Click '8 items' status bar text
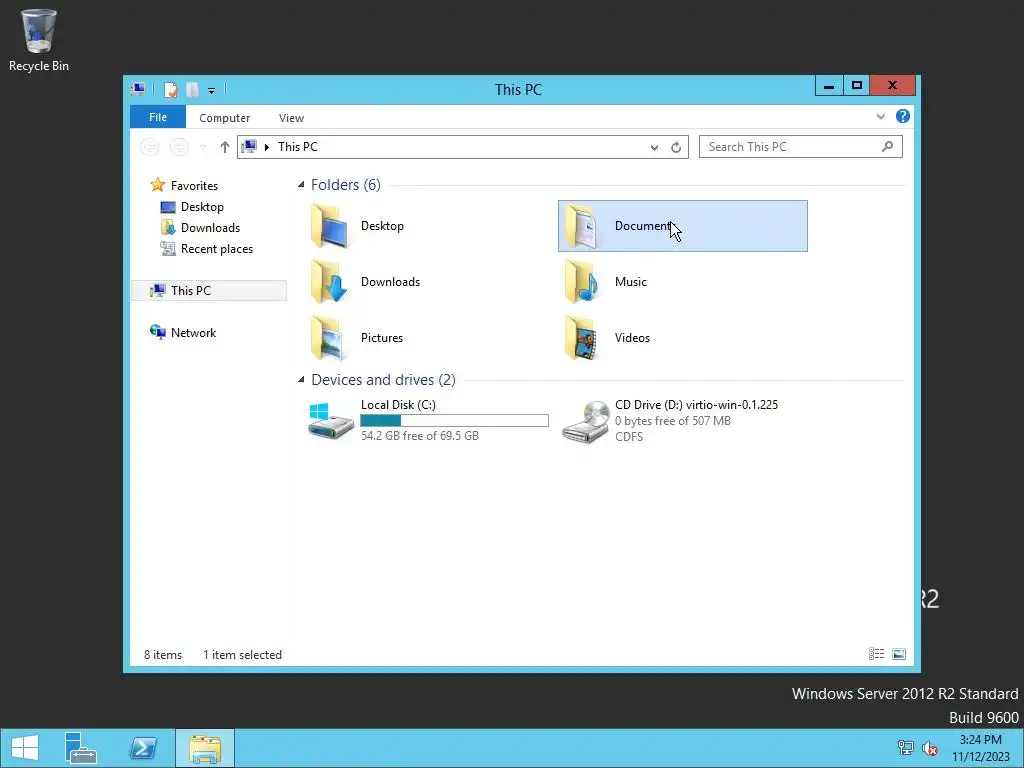This screenshot has width=1024, height=768. click(x=163, y=654)
